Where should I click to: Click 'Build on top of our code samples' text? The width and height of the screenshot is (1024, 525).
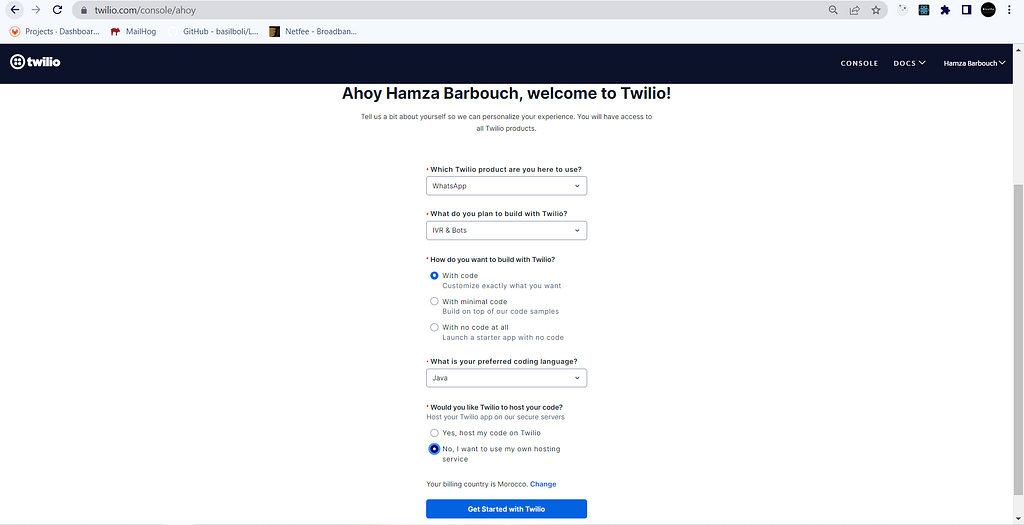pyautogui.click(x=500, y=311)
